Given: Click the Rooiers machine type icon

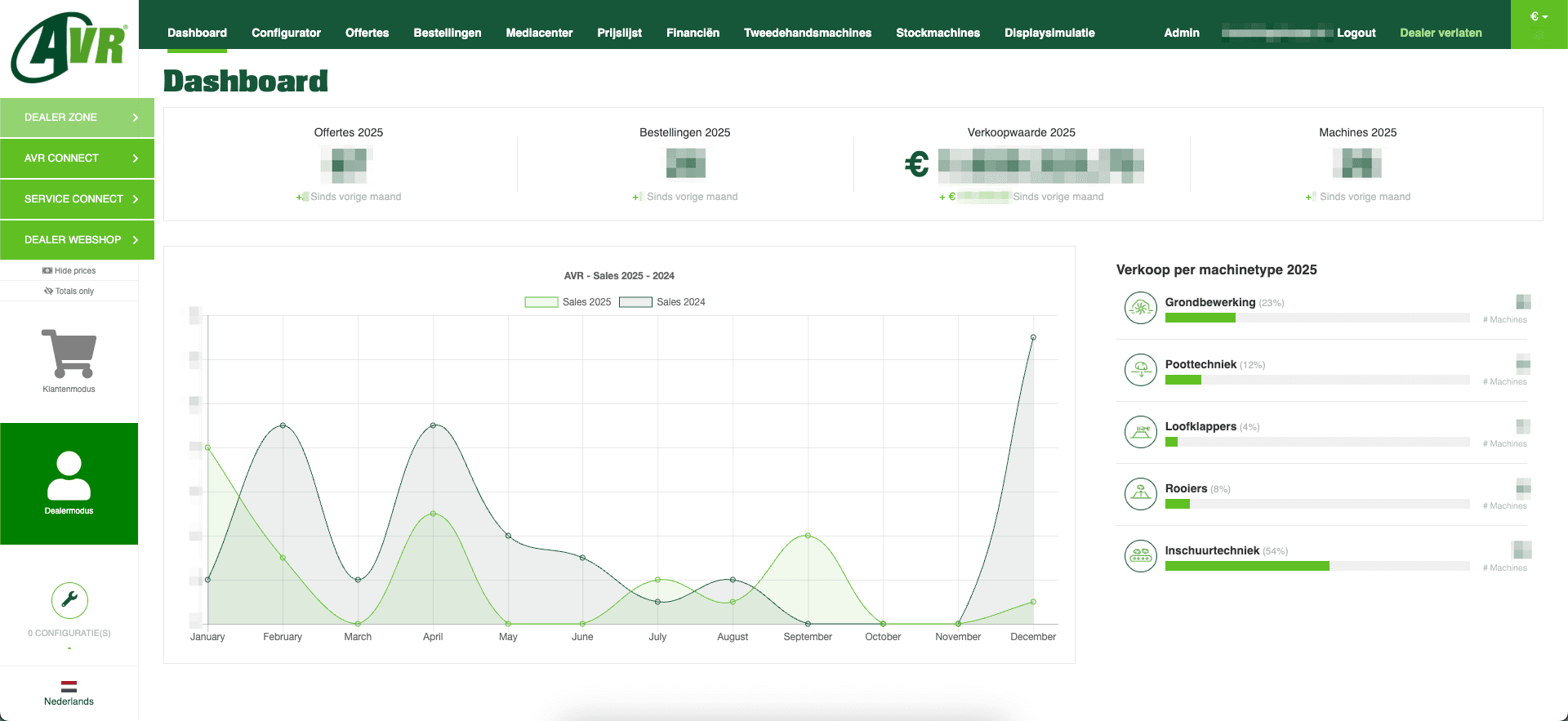Looking at the screenshot, I should pyautogui.click(x=1140, y=494).
